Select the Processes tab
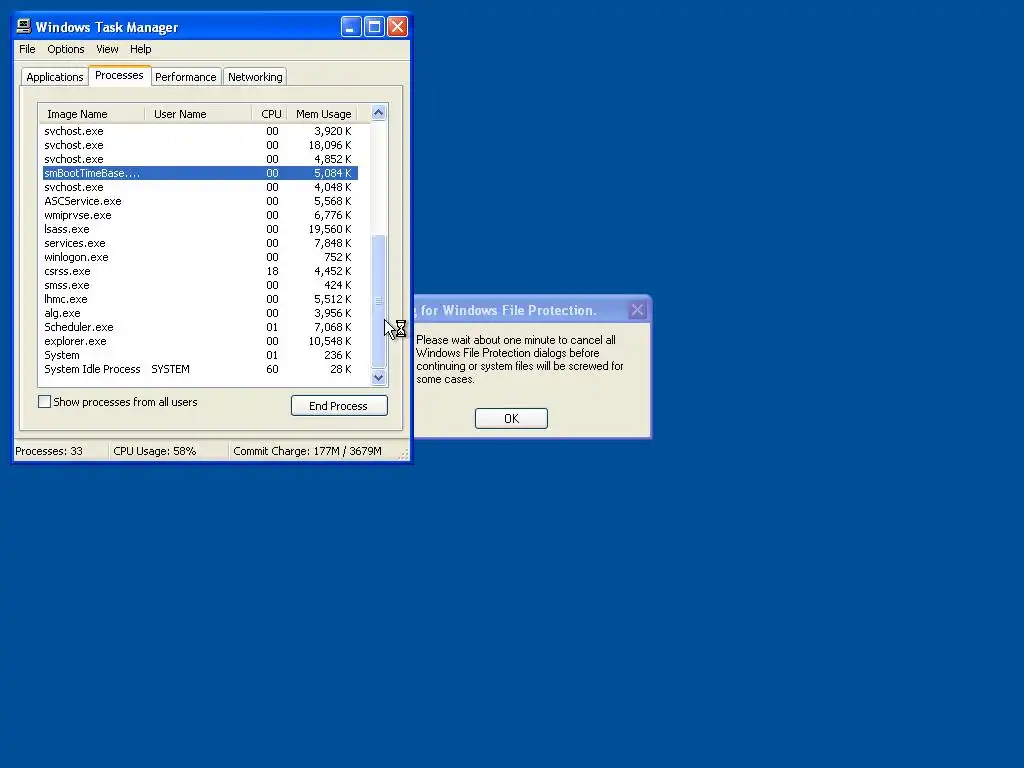Screen dimensions: 1024x768 119,75
